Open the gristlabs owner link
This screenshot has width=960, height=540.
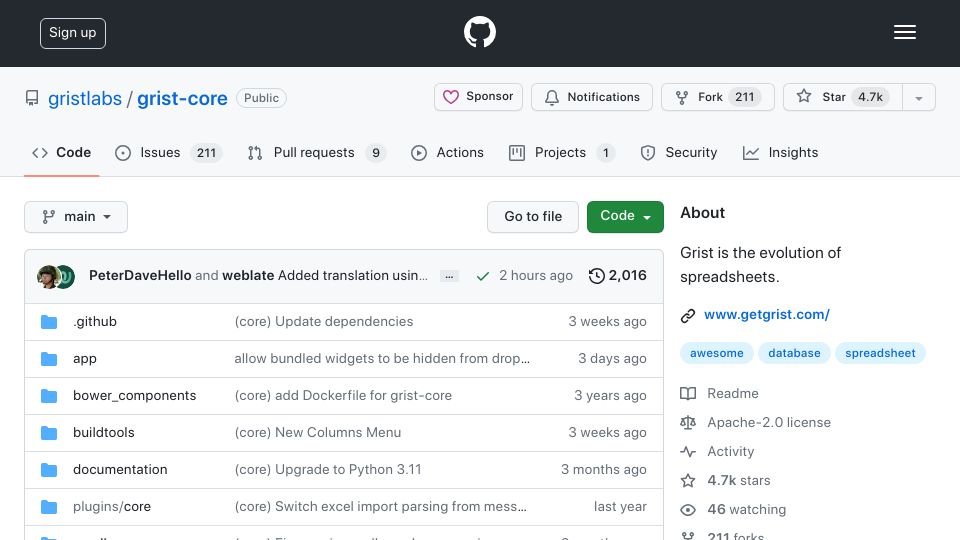pos(85,99)
